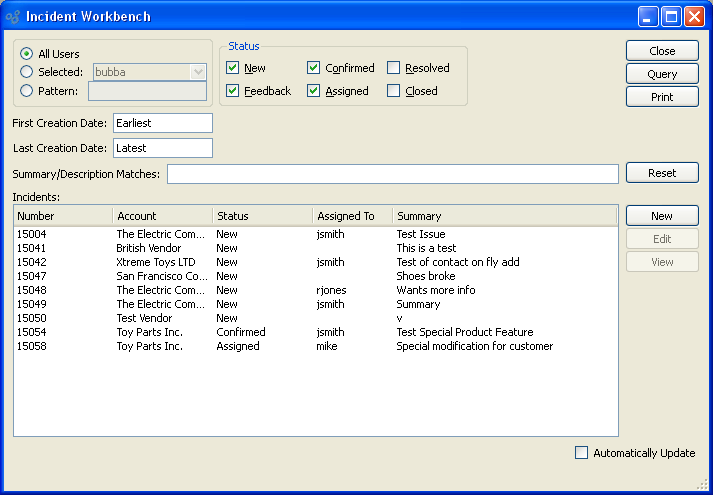Image resolution: width=713 pixels, height=495 pixels.
Task: Open the bubba user dropdown
Action: [197, 72]
